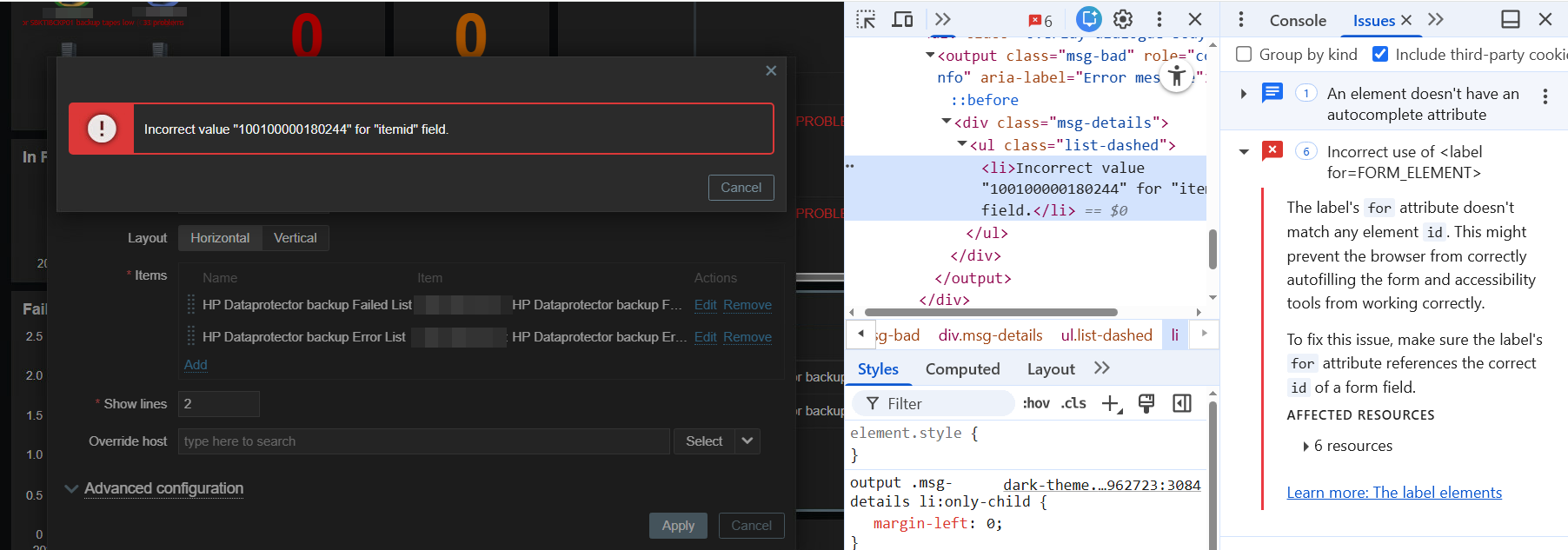Screen dimensions: 1568x550
Task: Click the Show lines input field
Action: click(x=218, y=404)
